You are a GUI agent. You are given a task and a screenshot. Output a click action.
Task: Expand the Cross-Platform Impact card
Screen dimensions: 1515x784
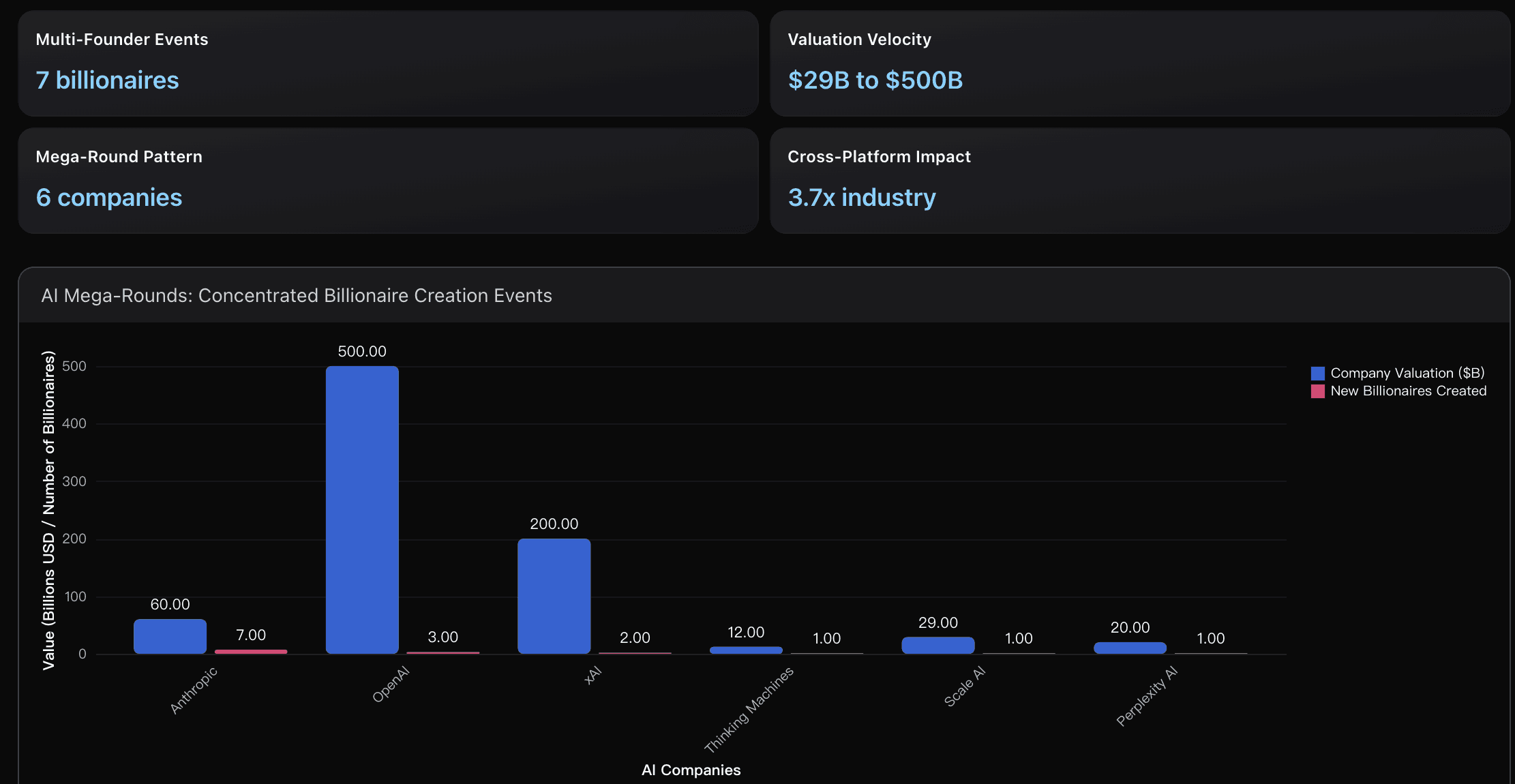pos(880,156)
